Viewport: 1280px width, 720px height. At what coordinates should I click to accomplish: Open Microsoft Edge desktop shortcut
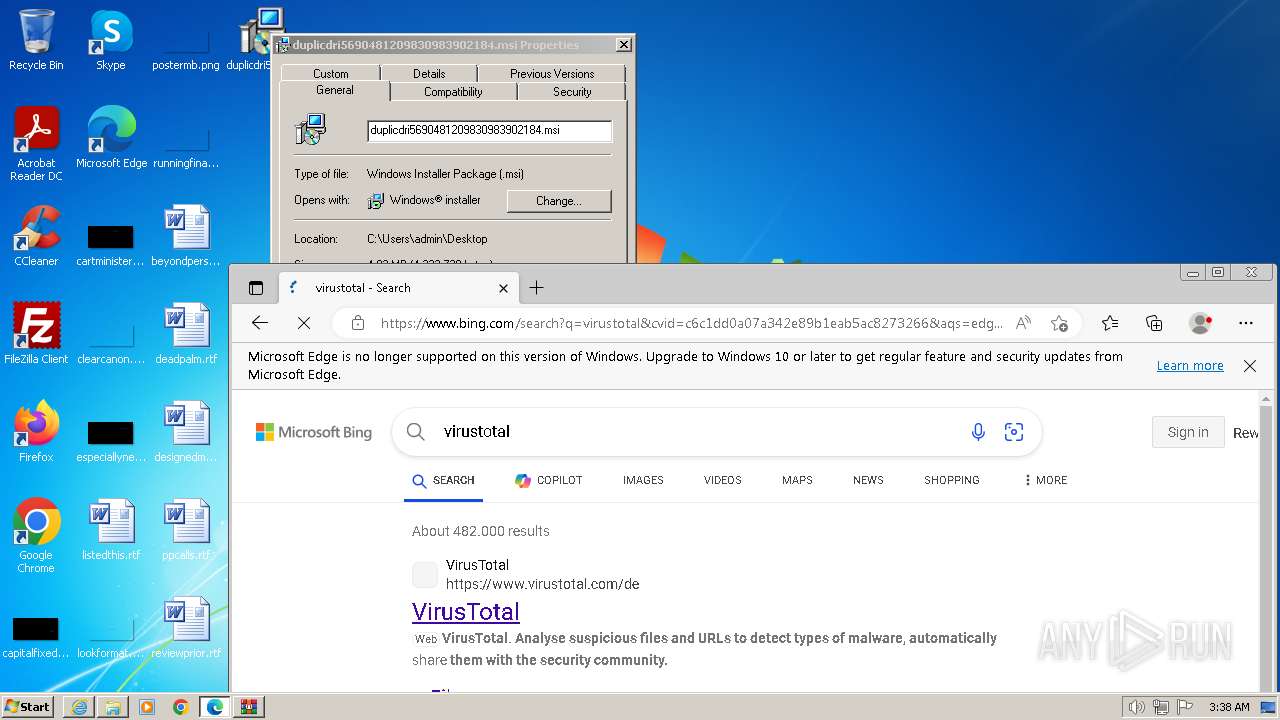pyautogui.click(x=111, y=138)
